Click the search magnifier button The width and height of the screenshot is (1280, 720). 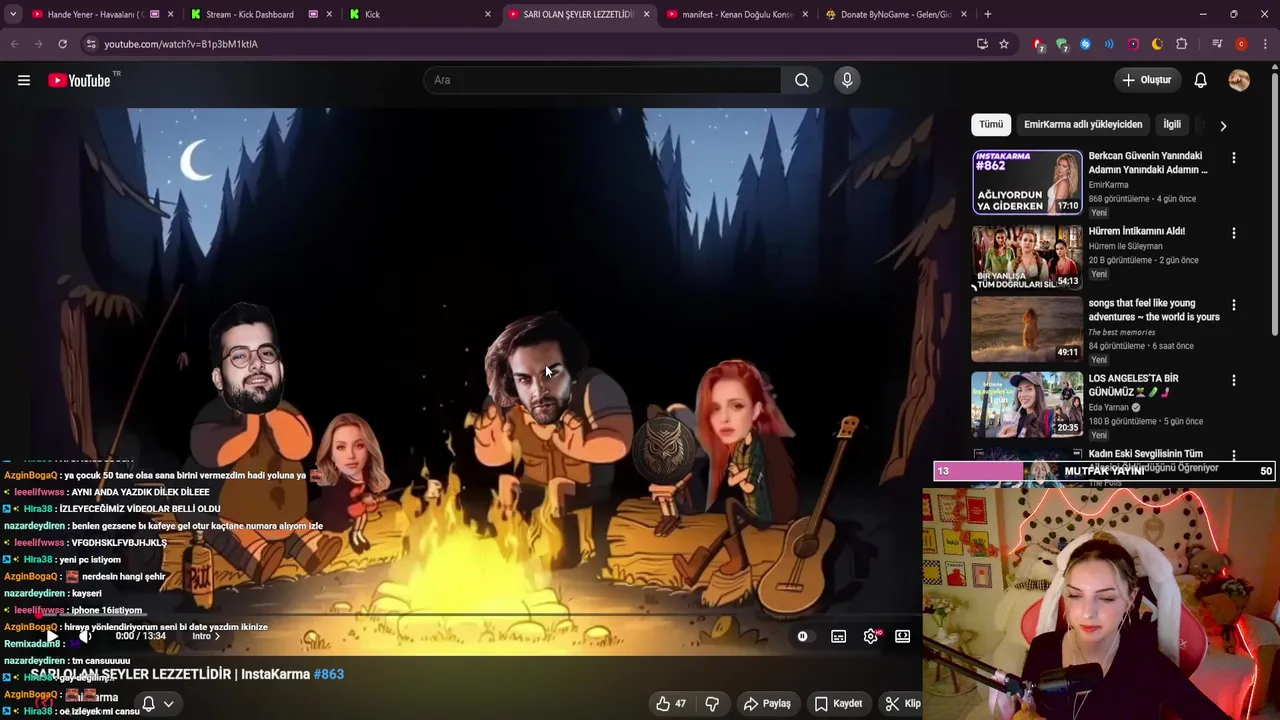pyautogui.click(x=802, y=80)
